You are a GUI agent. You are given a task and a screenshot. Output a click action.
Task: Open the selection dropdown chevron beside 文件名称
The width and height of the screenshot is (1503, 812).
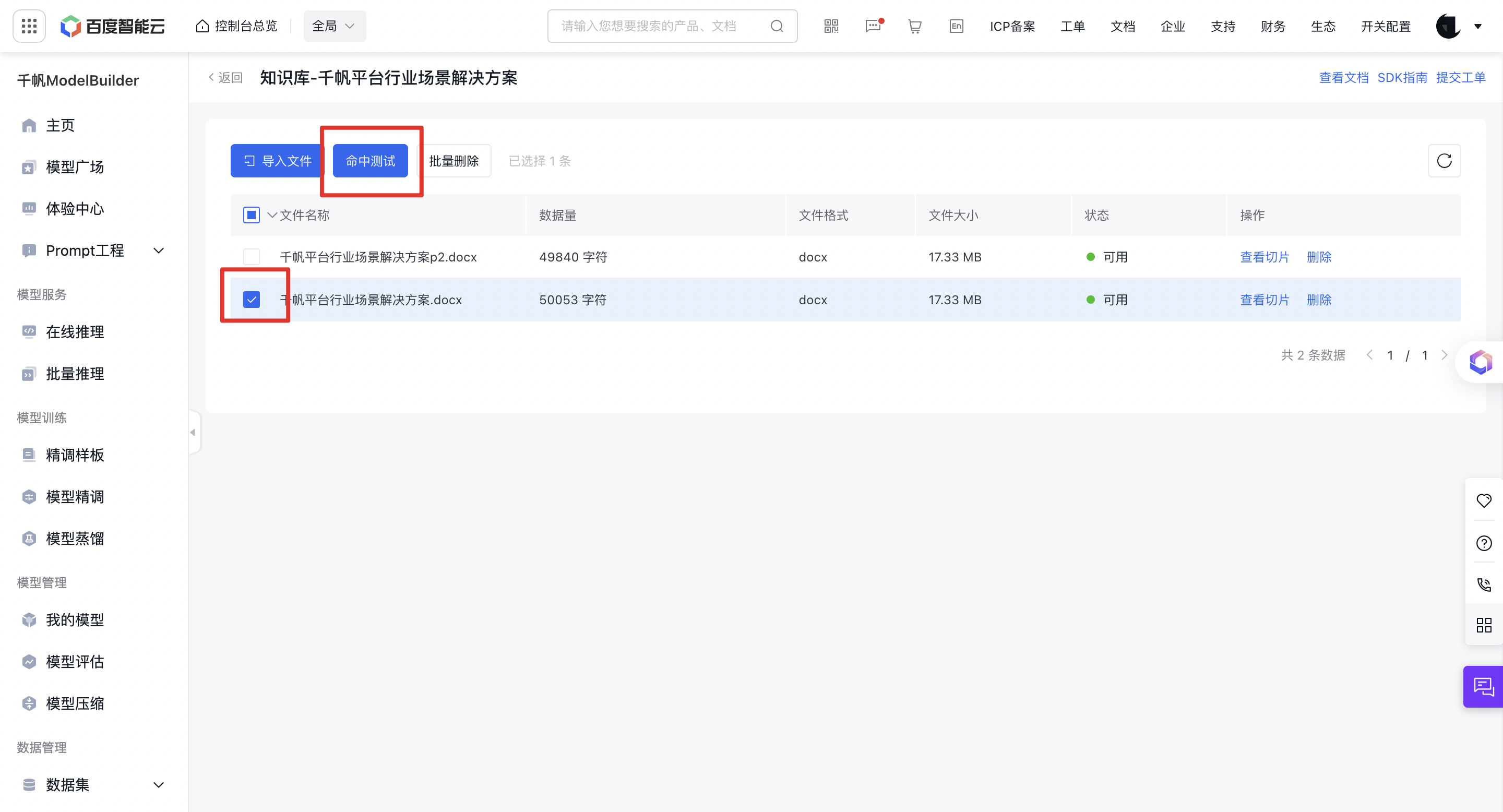[x=272, y=215]
